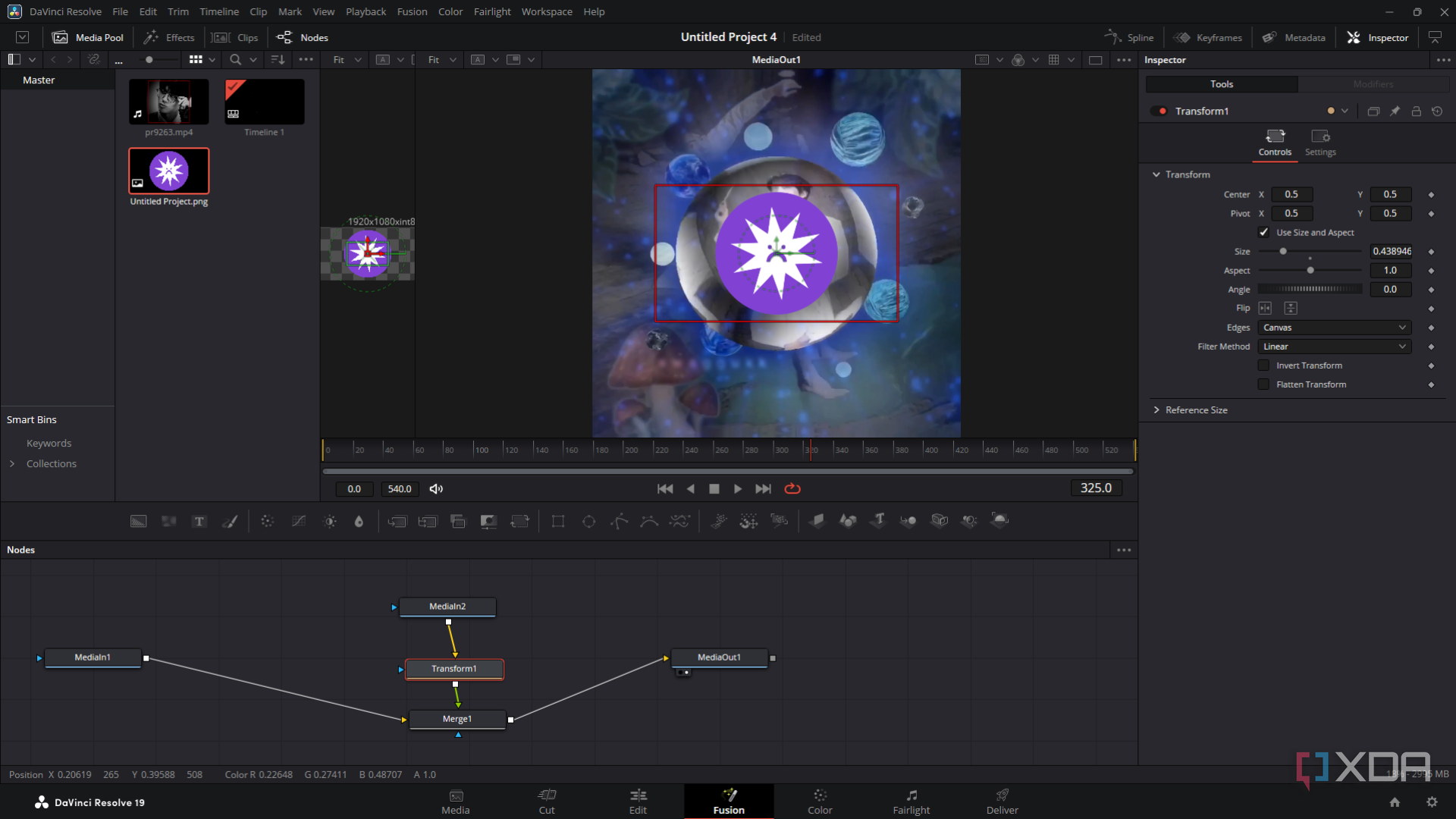Image resolution: width=1456 pixels, height=819 pixels.
Task: Switch to the Settings tab in Inspector
Action: pos(1320,143)
